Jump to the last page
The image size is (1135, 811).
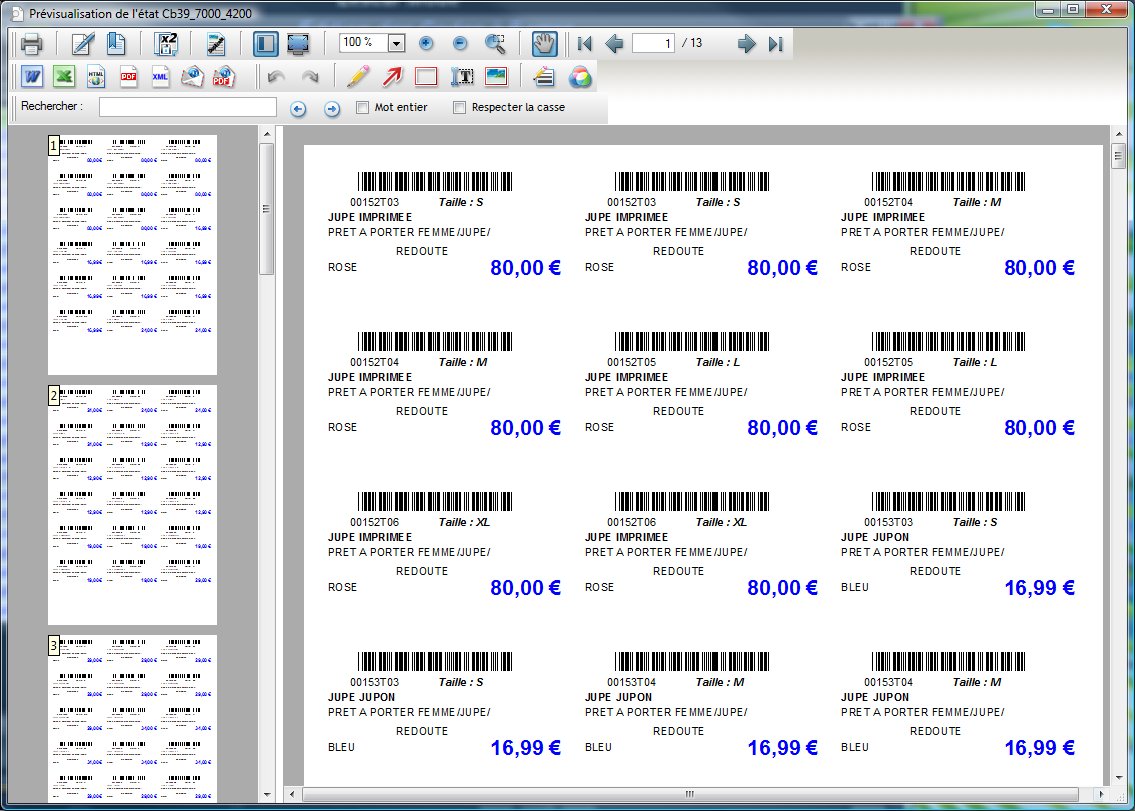pos(776,44)
